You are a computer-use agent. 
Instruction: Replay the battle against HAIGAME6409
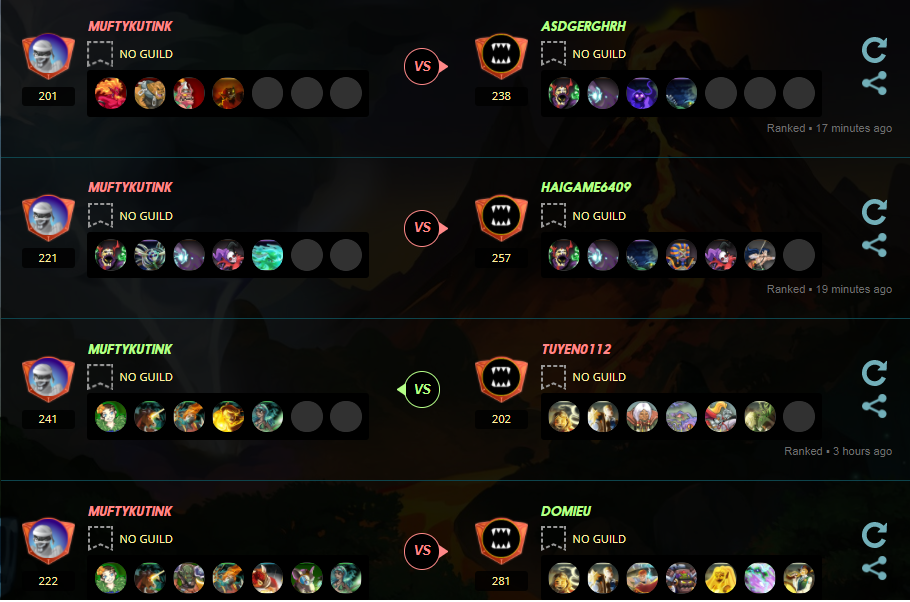point(874,212)
